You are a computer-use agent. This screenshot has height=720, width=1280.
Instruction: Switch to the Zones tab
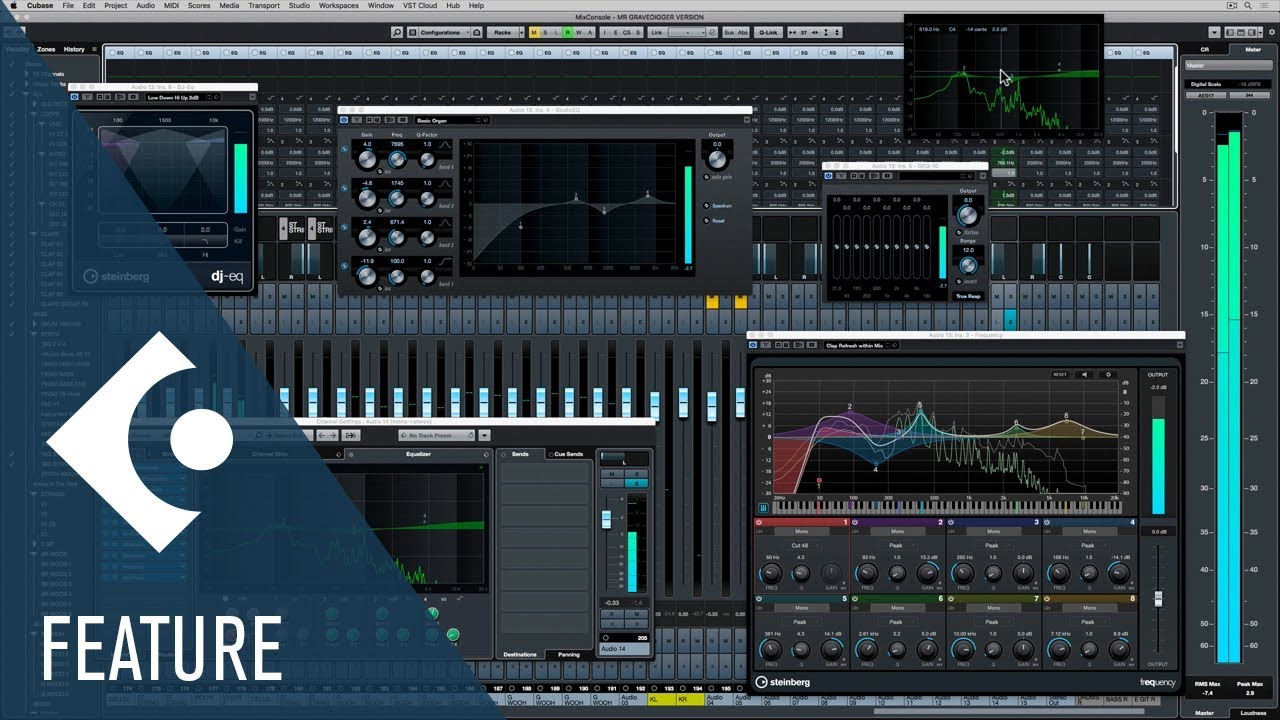pyautogui.click(x=46, y=48)
